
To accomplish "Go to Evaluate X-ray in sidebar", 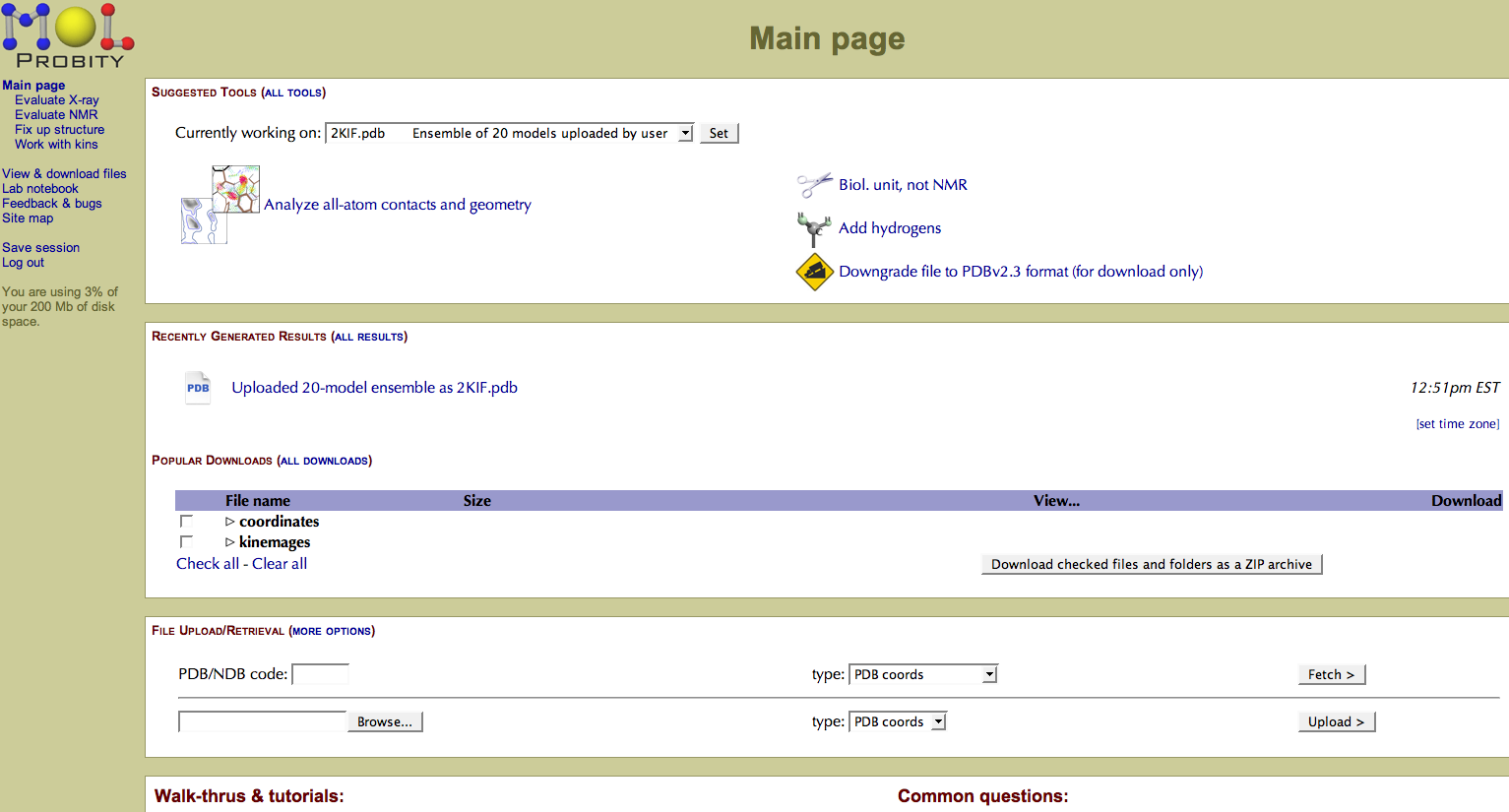I will click(x=57, y=100).
